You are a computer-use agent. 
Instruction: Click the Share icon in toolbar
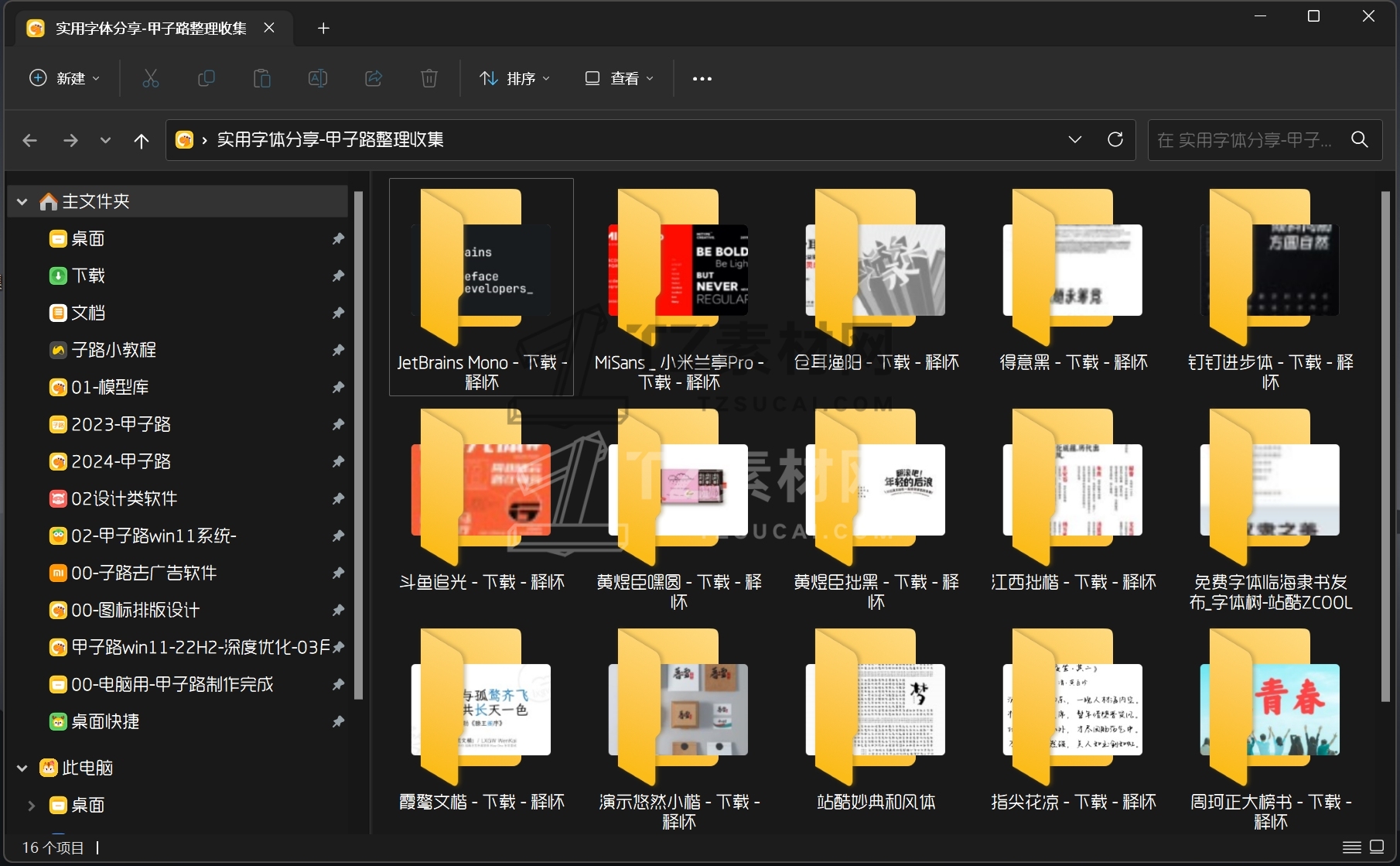[x=374, y=78]
